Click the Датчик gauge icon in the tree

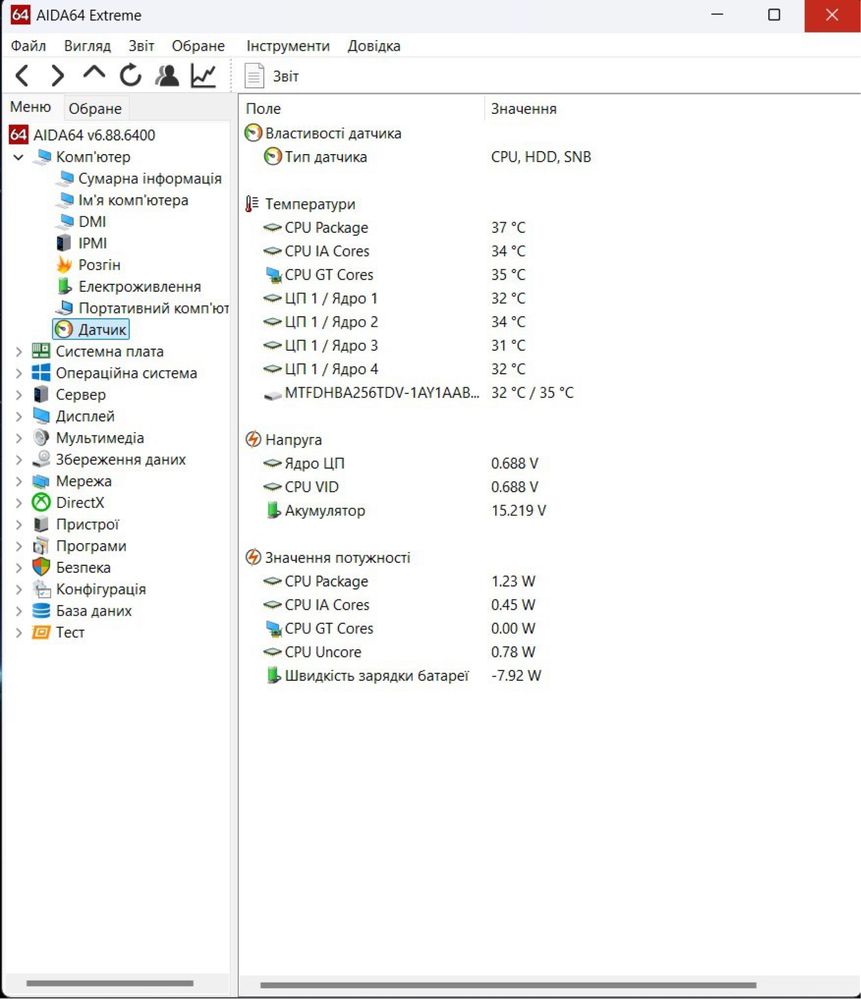64,329
